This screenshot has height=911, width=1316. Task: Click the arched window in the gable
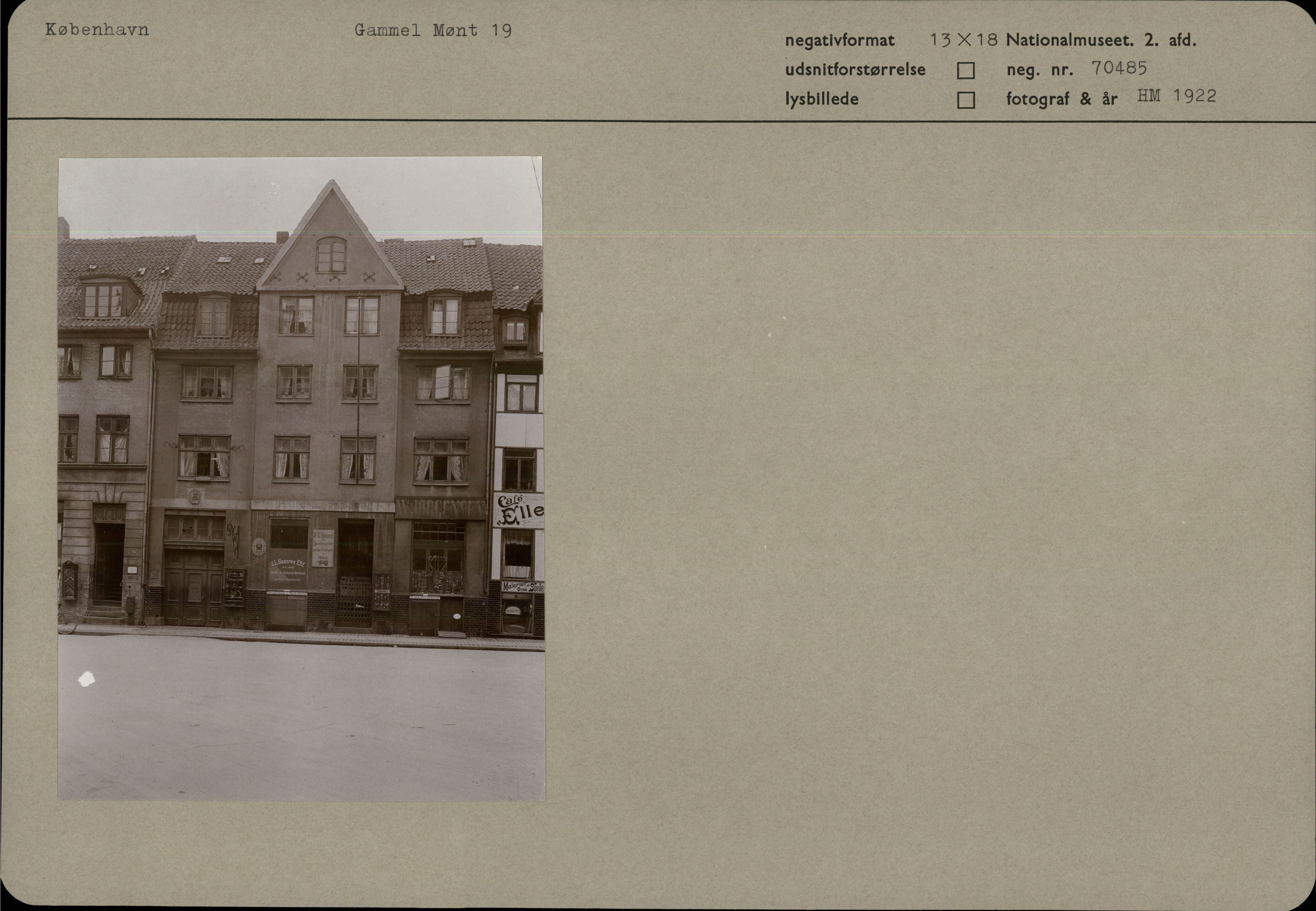pyautogui.click(x=331, y=254)
